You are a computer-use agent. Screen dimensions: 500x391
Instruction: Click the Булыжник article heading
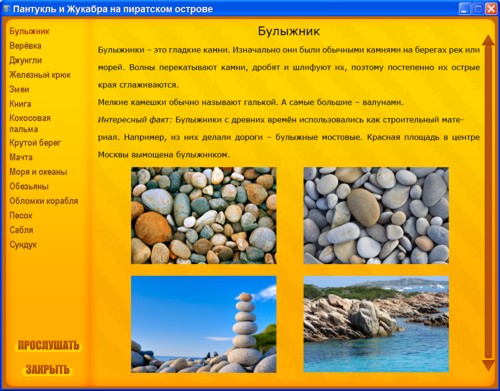(289, 31)
